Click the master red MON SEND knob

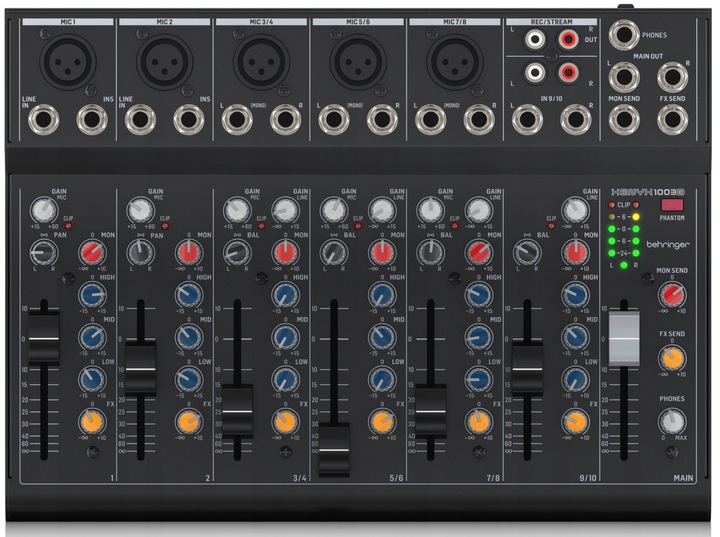click(x=672, y=295)
